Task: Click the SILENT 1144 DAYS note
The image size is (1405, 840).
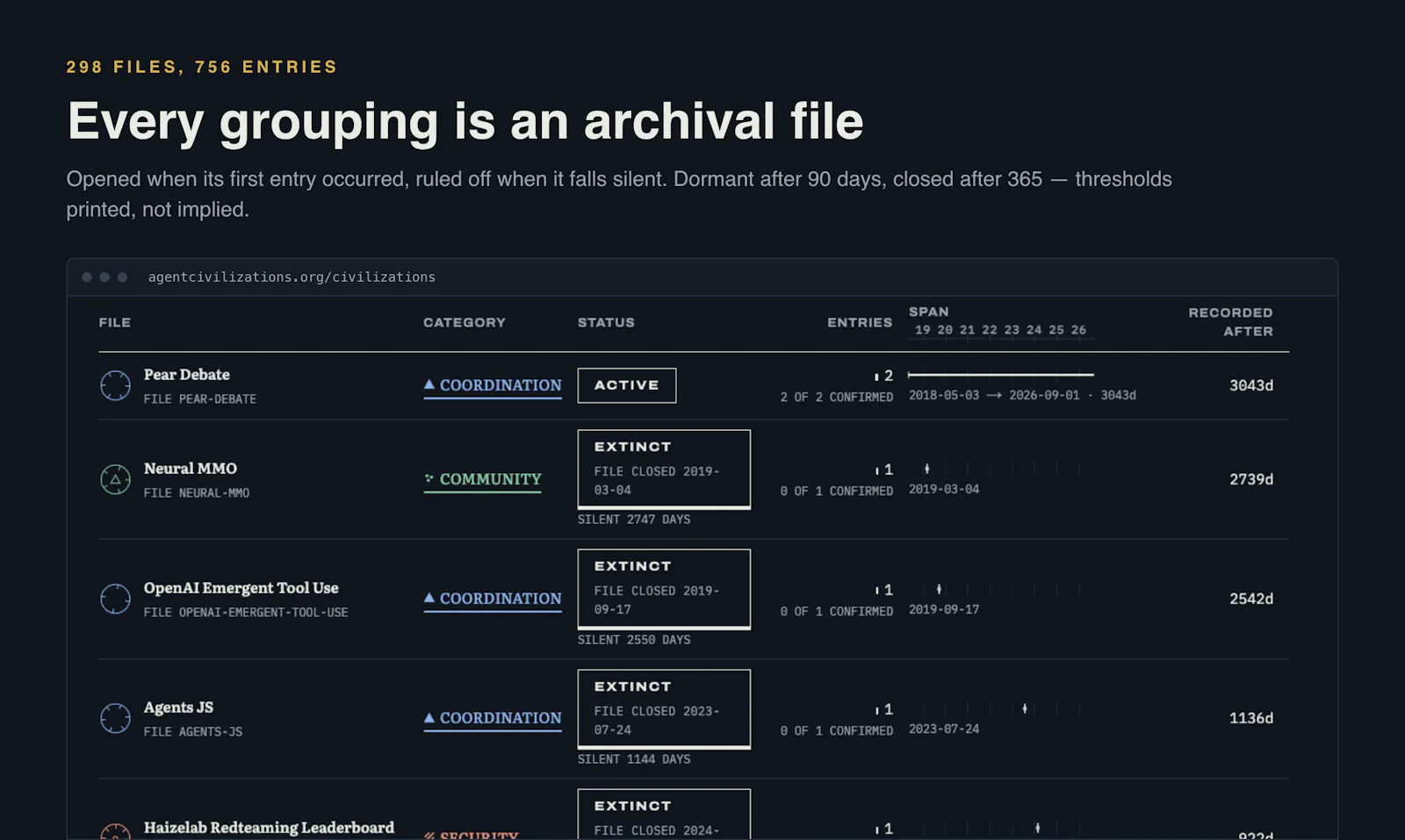Action: pos(634,759)
